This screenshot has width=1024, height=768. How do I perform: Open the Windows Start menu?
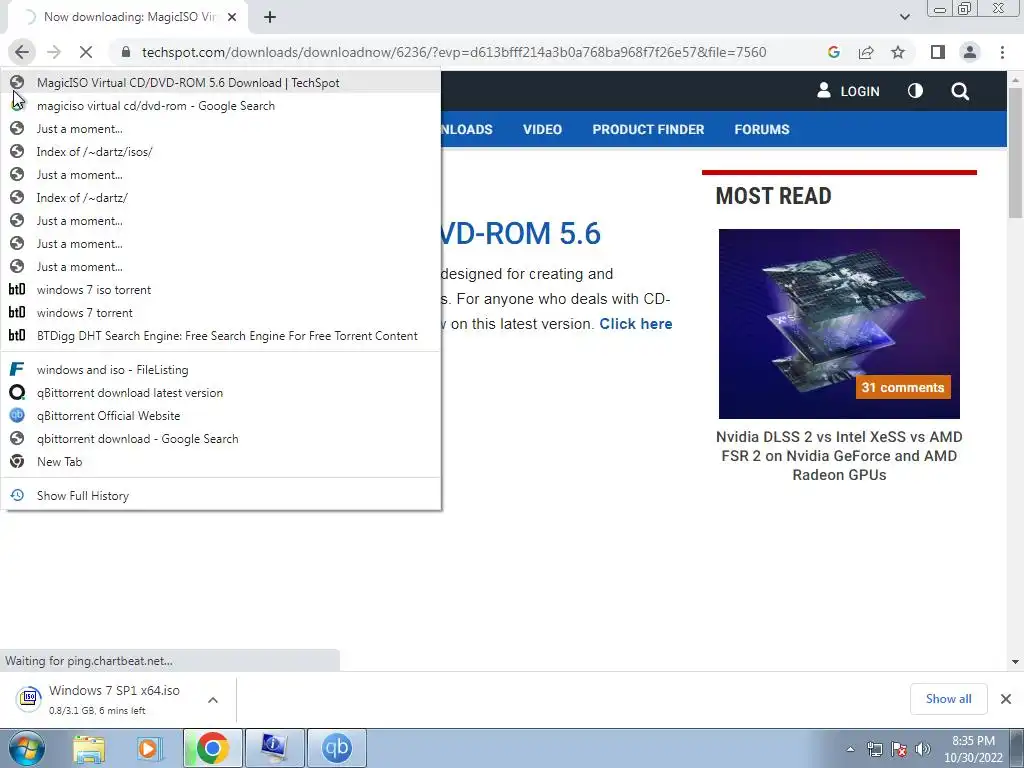coord(26,748)
